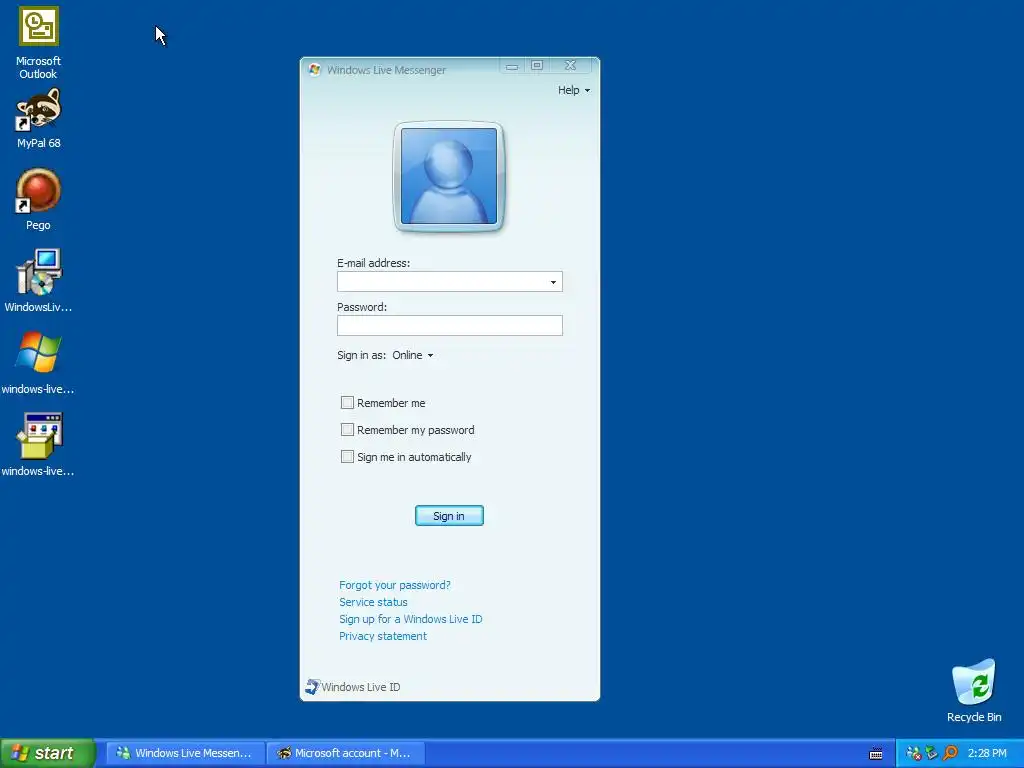This screenshot has height=768, width=1024.
Task: Maximize the Windows Live Messenger window
Action: [x=537, y=65]
